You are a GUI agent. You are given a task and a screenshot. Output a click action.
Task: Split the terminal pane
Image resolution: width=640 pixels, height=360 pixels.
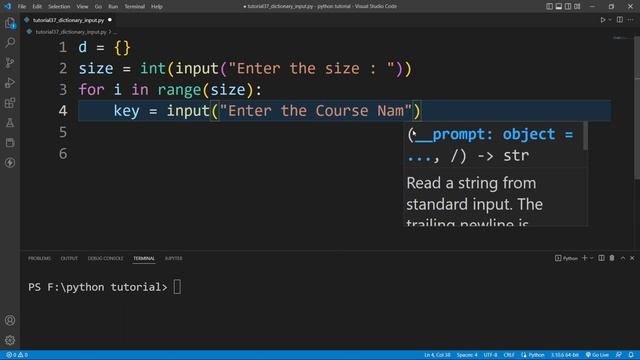[601, 258]
